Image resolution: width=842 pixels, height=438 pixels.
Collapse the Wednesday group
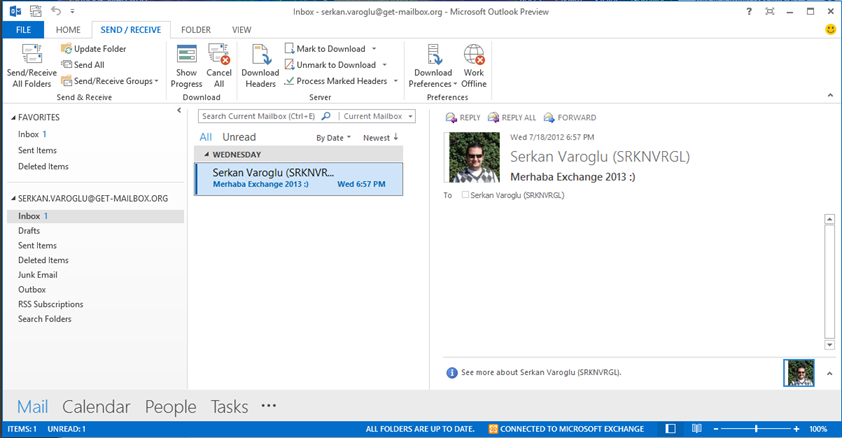pos(206,155)
